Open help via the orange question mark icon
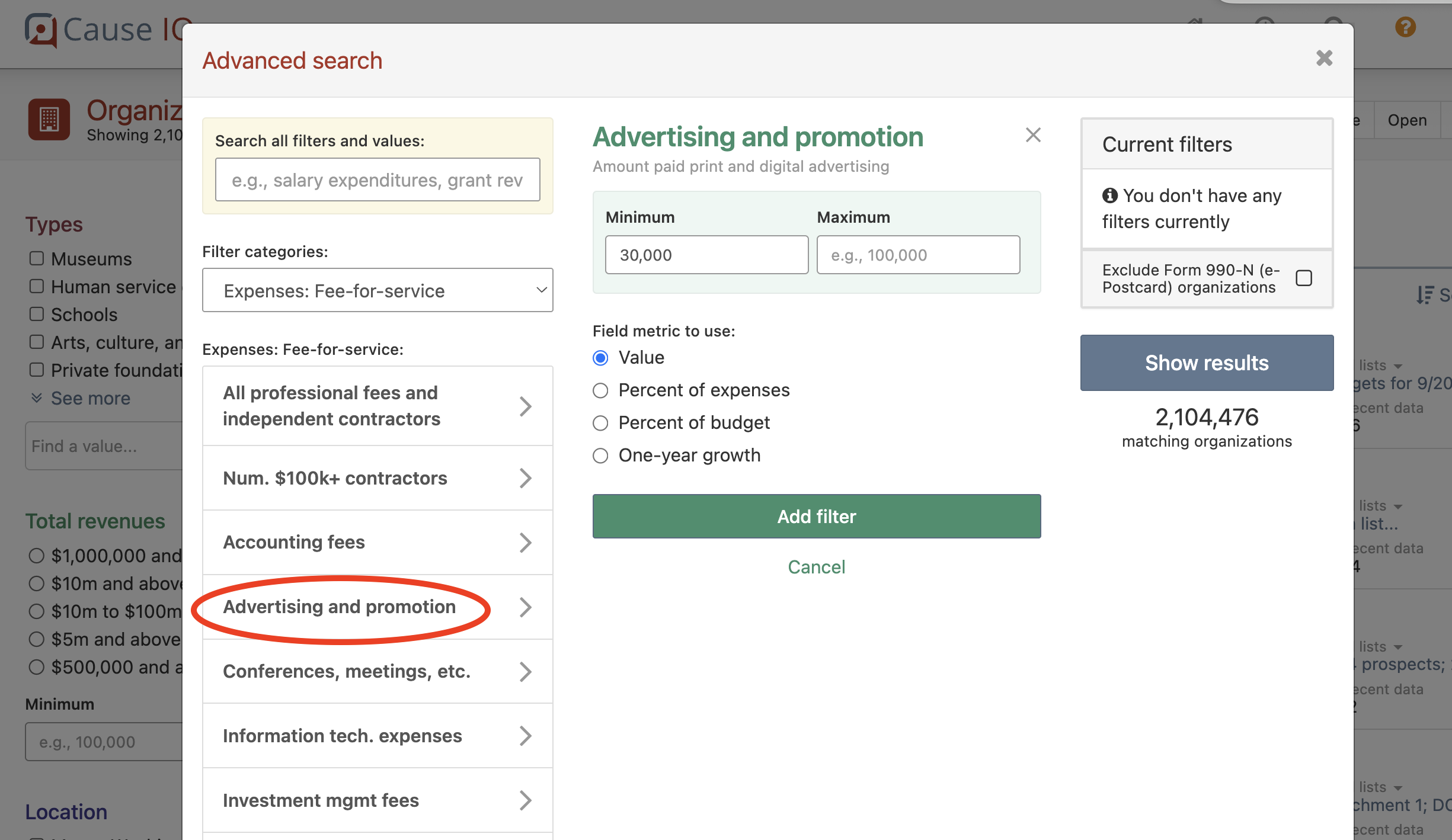Screen dimensions: 1452x840 click(1404, 27)
